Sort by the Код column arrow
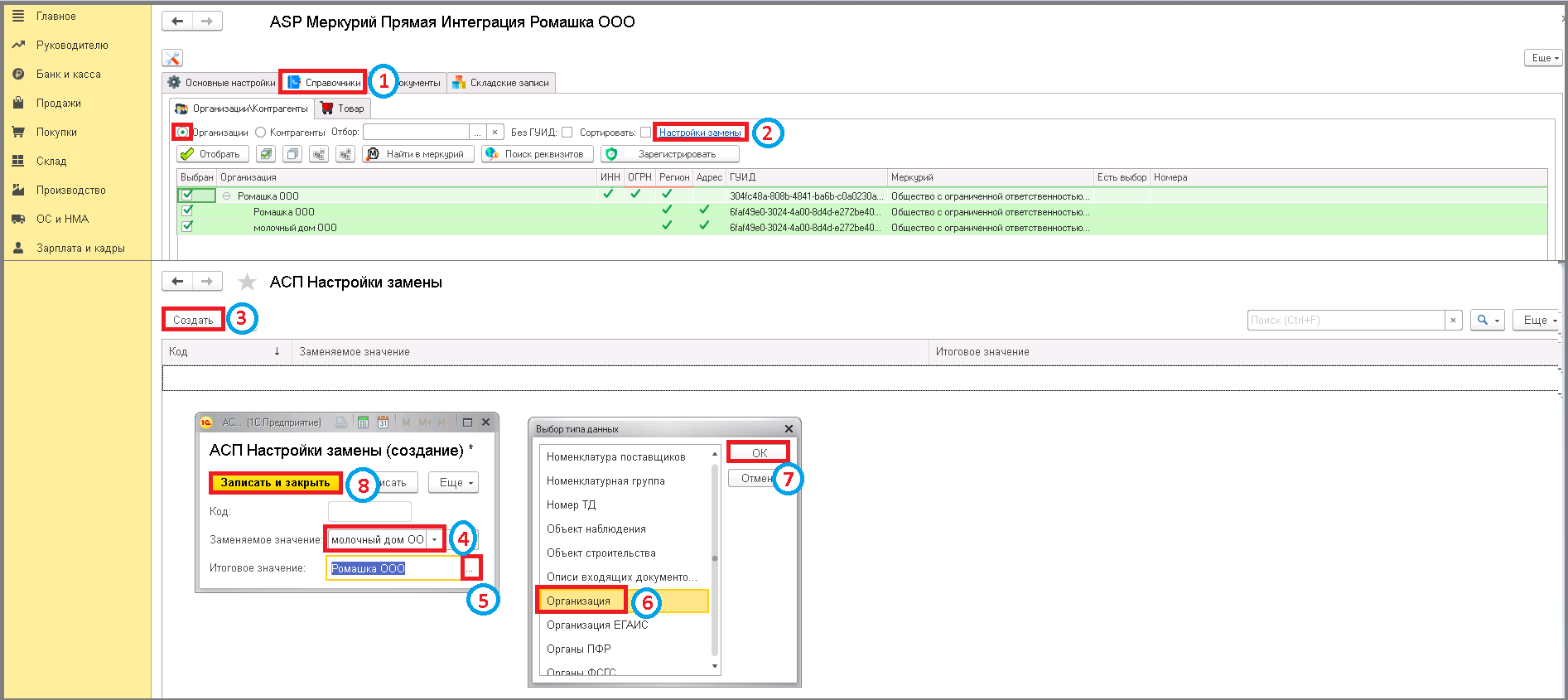 click(277, 351)
